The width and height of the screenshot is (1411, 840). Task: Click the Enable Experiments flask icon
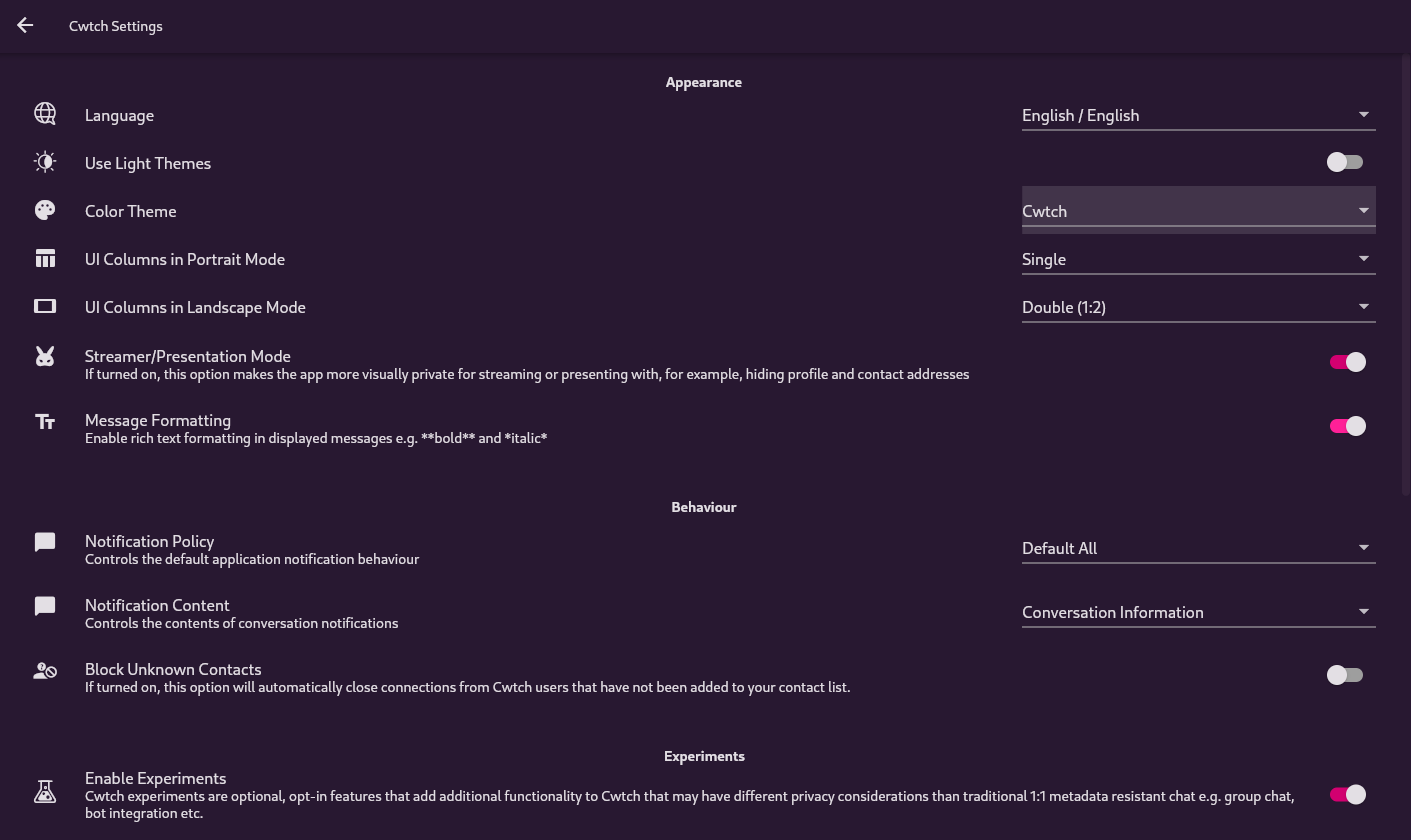point(45,792)
